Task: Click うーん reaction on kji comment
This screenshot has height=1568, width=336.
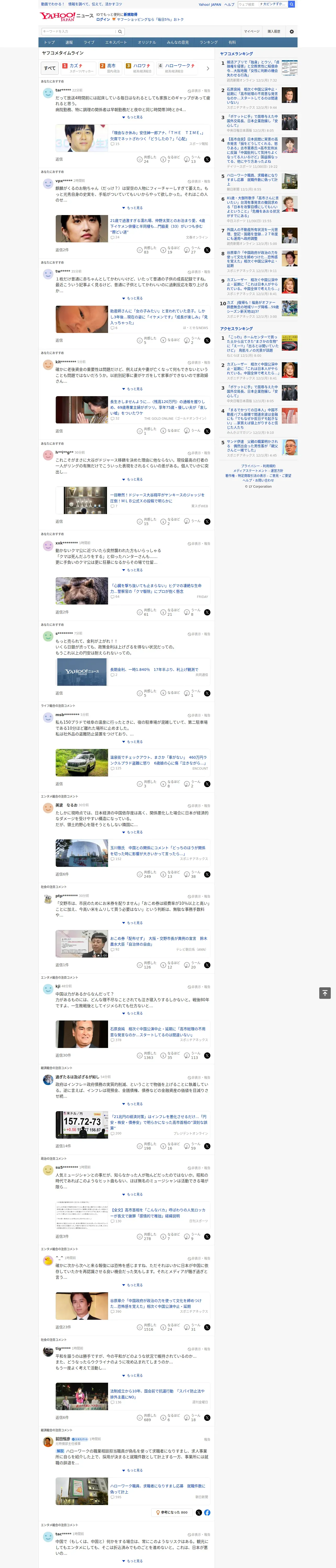Action: [x=193, y=1056]
